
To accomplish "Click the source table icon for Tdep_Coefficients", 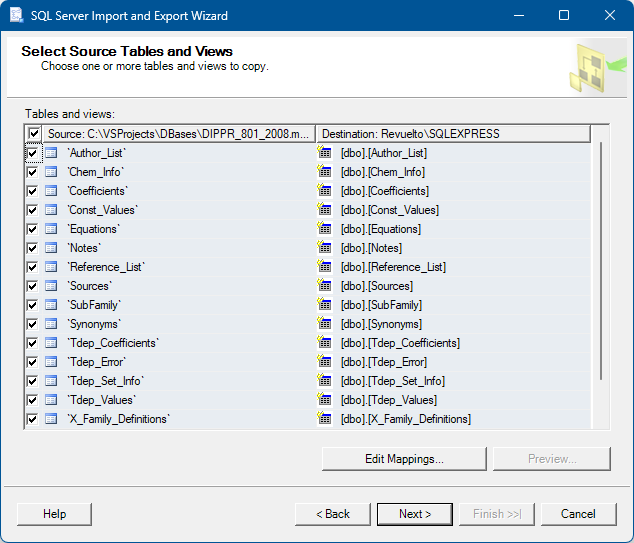I will pos(51,343).
